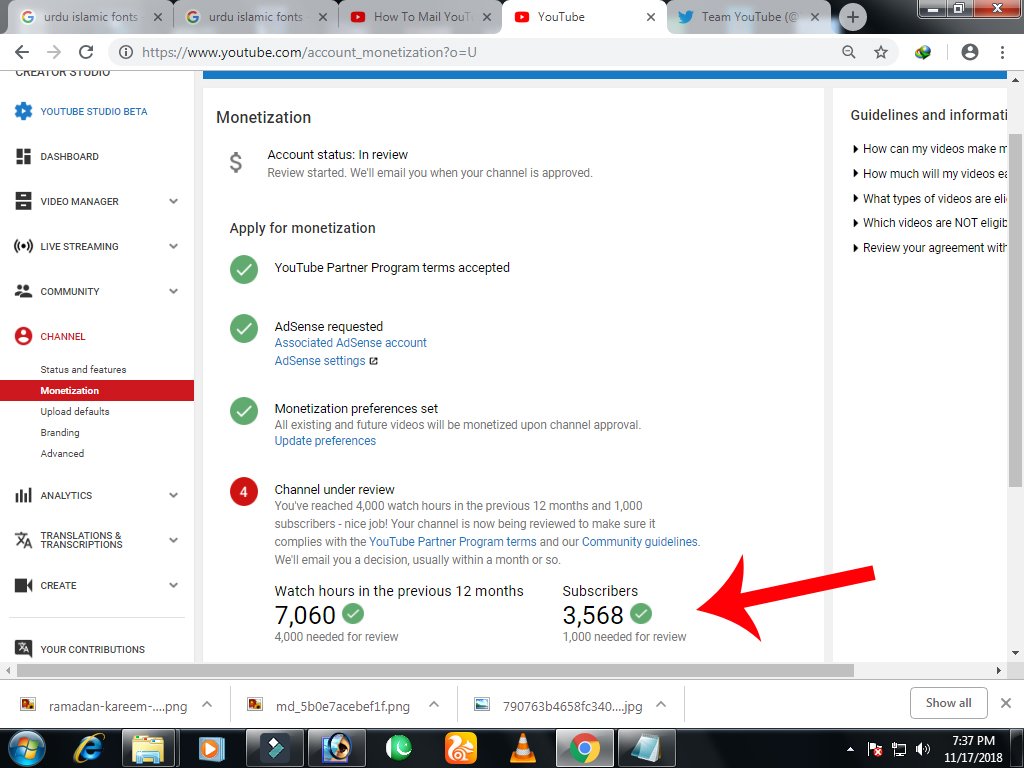
Task: Click the red Channel person icon
Action: click(x=24, y=336)
